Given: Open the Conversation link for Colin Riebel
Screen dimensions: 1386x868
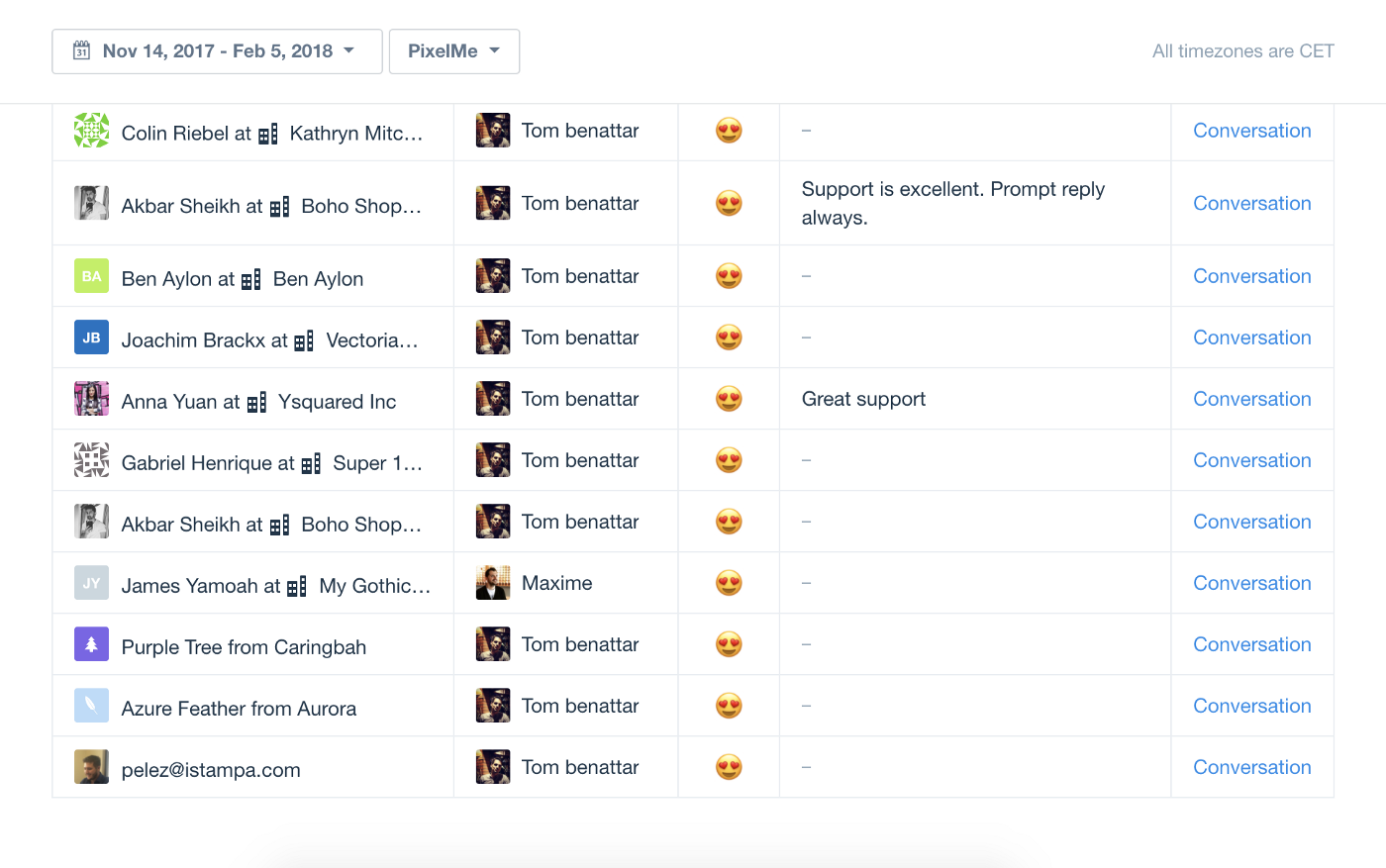Looking at the screenshot, I should 1252,131.
